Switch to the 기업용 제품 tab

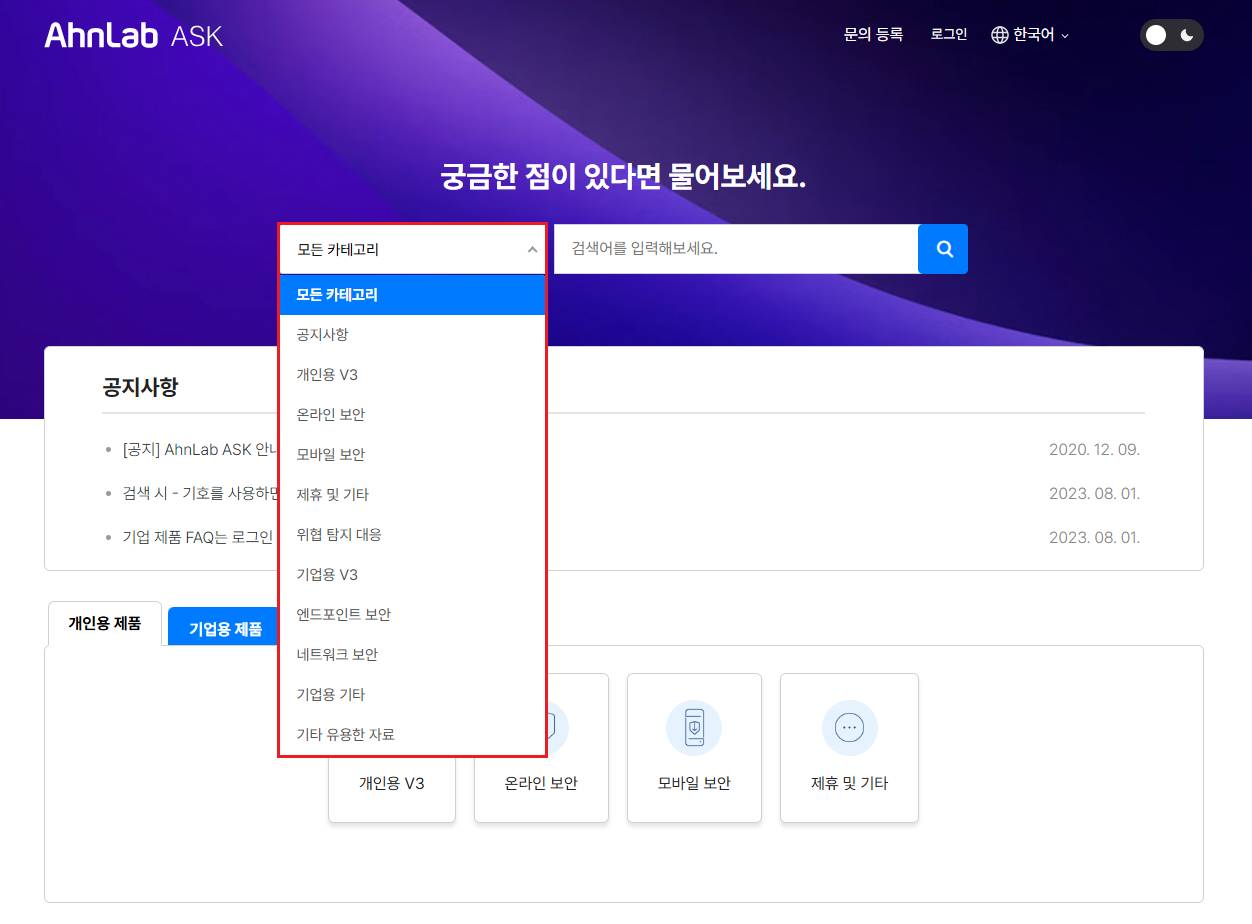pyautogui.click(x=225, y=629)
